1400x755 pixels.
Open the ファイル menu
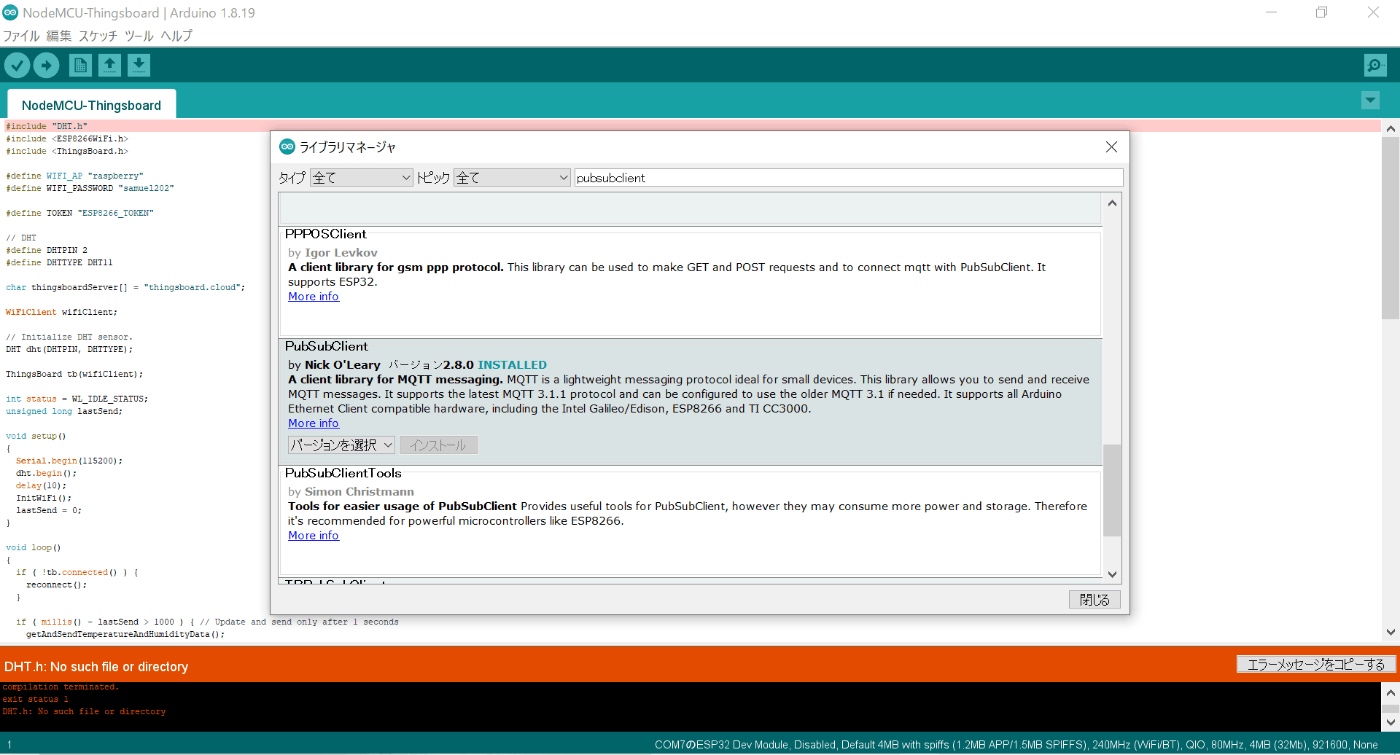pos(21,35)
